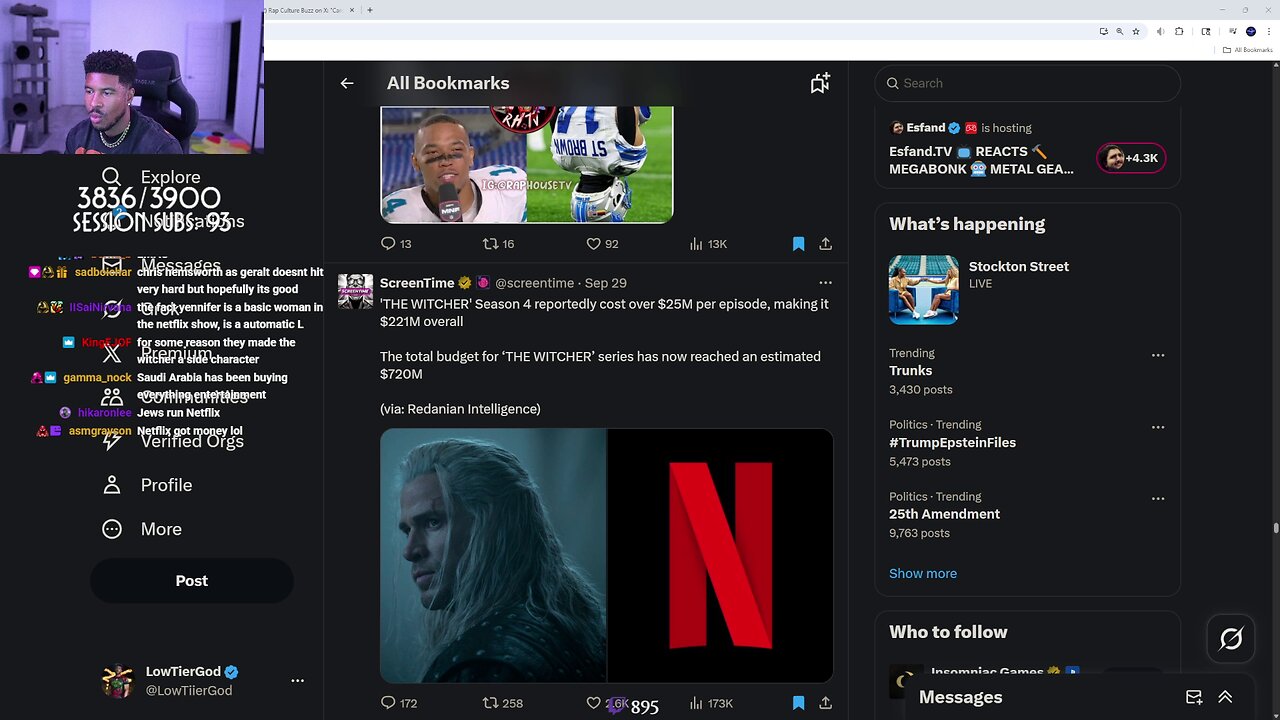The height and width of the screenshot is (720, 1280).
Task: Open the Chrome three-dot menu
Action: pos(1268,31)
